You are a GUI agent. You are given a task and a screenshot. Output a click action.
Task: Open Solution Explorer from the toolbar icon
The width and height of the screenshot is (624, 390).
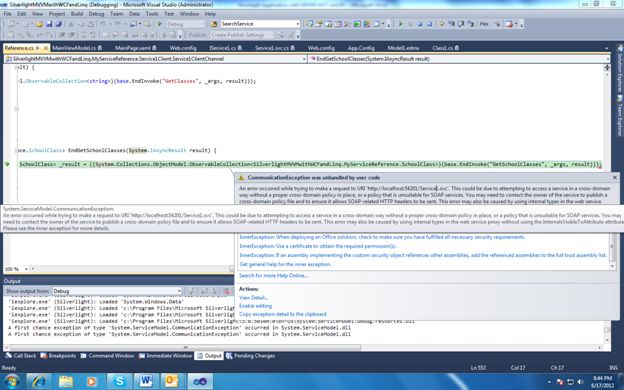[309, 24]
